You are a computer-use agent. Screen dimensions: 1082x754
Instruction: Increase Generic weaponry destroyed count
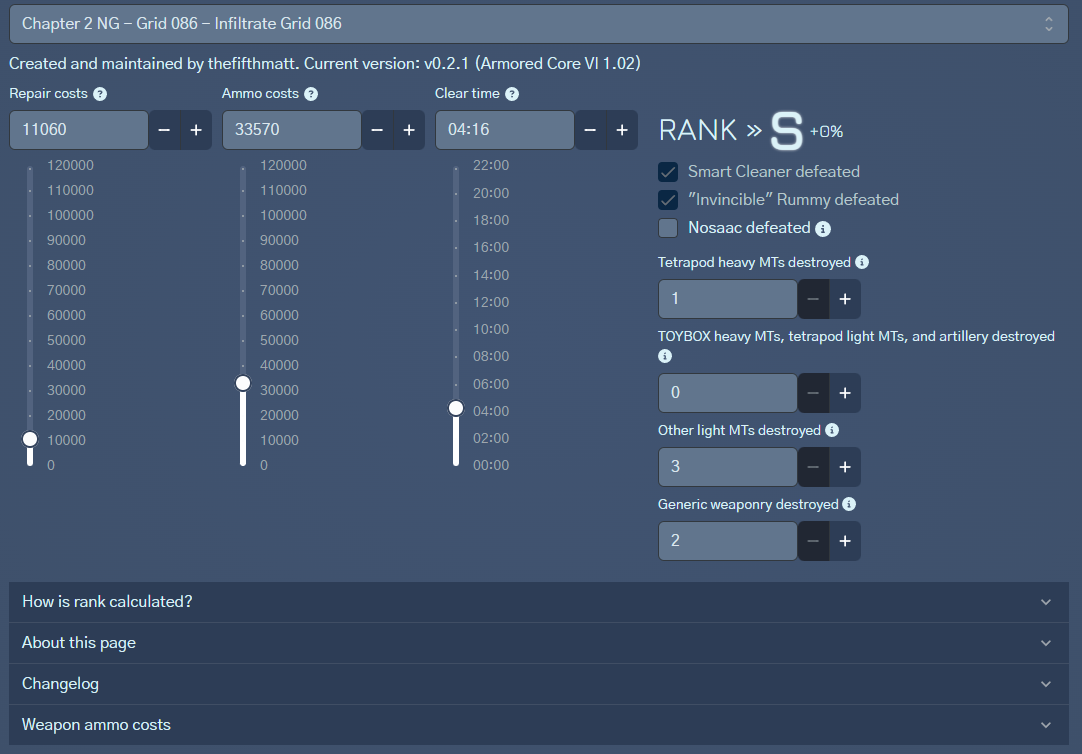click(x=845, y=541)
